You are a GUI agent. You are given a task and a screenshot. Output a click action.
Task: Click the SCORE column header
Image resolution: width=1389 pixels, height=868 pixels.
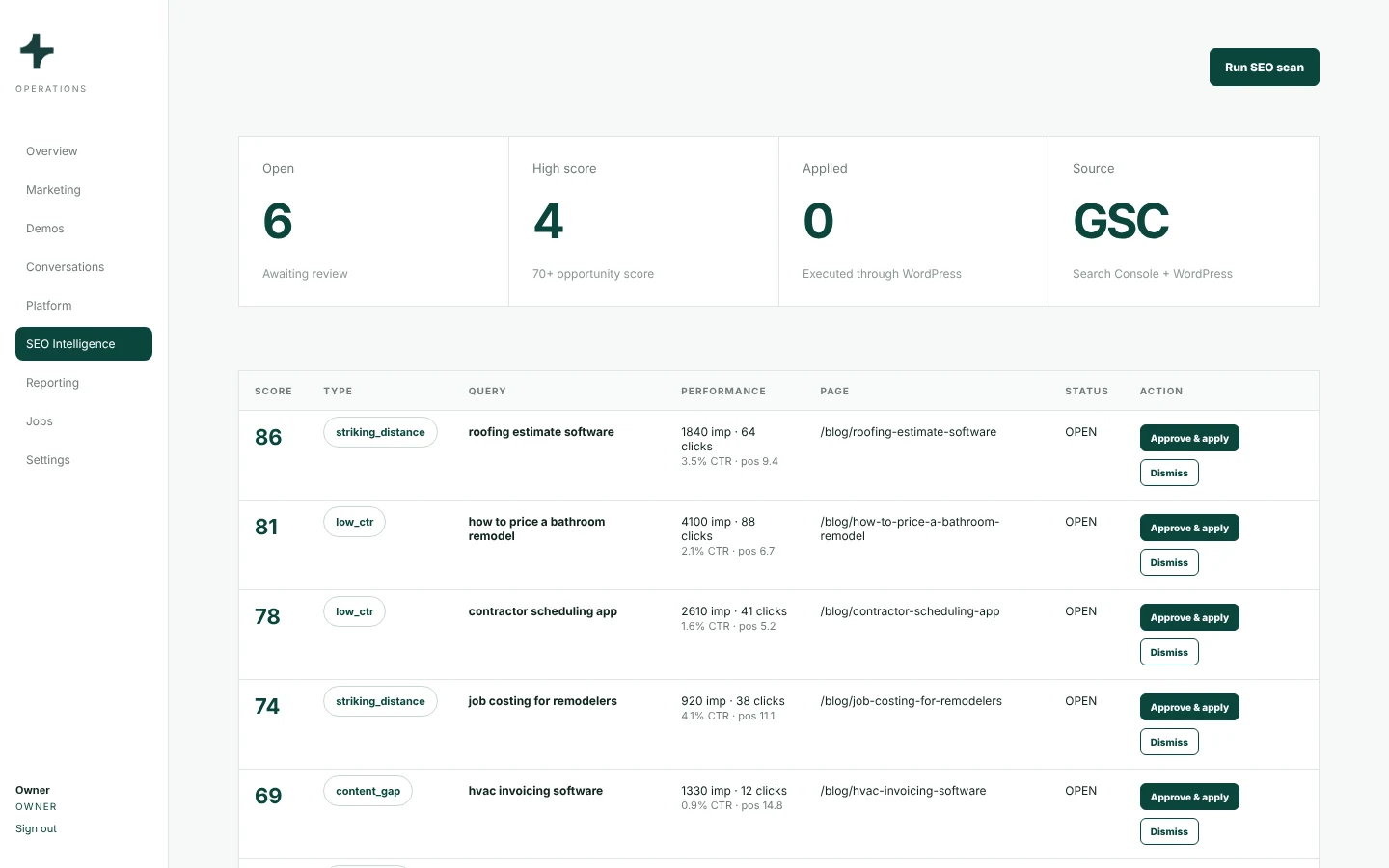(273, 392)
